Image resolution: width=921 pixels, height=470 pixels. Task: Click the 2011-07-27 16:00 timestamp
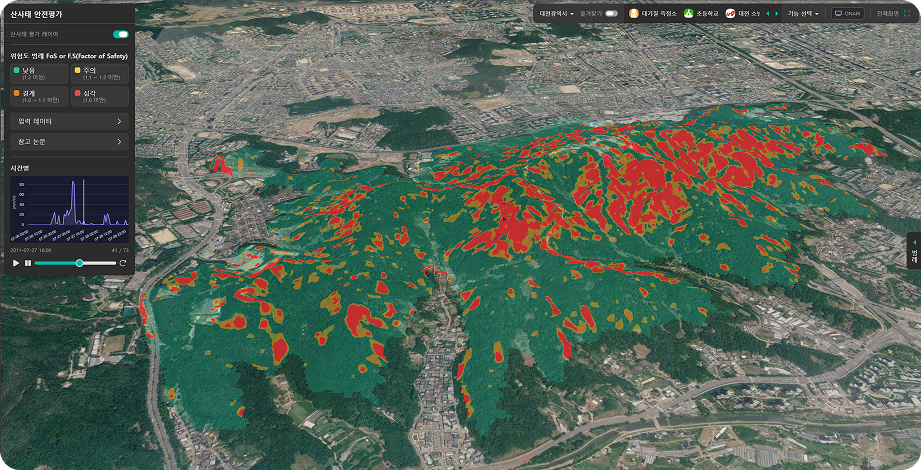(x=31, y=250)
